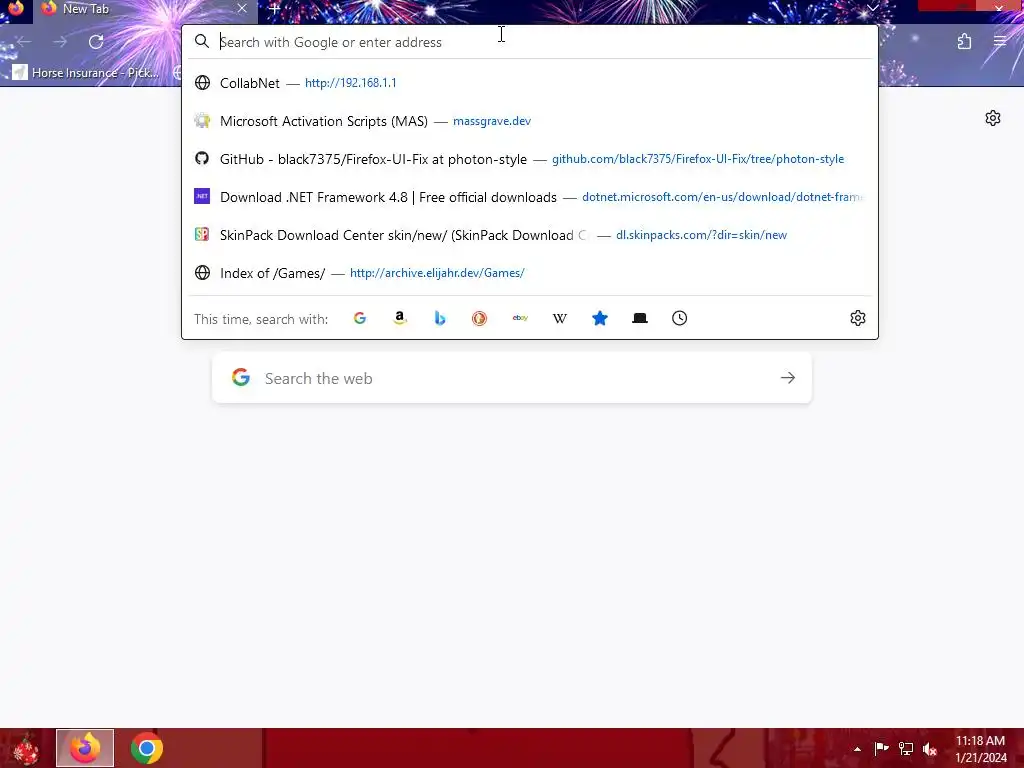The image size is (1024, 768).
Task: Click the massgrave.dev URL text
Action: (492, 121)
